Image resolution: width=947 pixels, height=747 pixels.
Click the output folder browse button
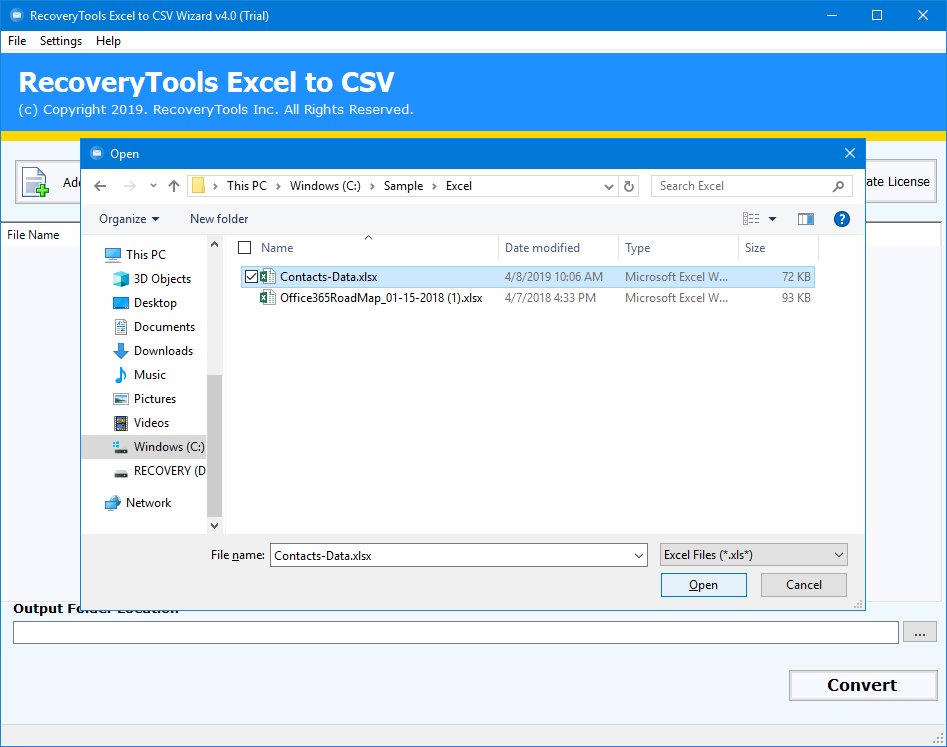pyautogui.click(x=920, y=632)
